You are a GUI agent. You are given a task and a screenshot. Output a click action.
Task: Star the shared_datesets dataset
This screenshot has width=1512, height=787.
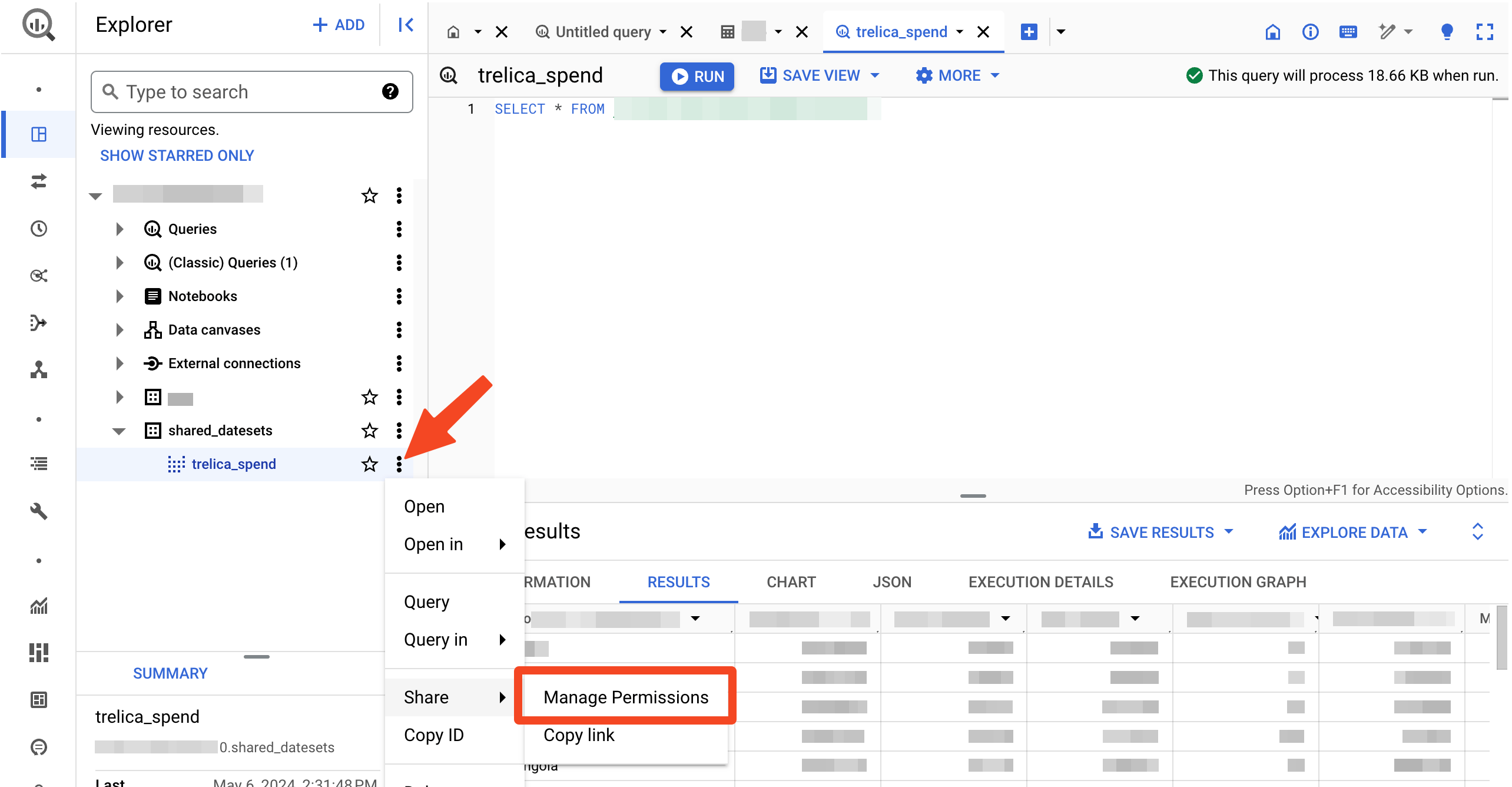click(370, 431)
